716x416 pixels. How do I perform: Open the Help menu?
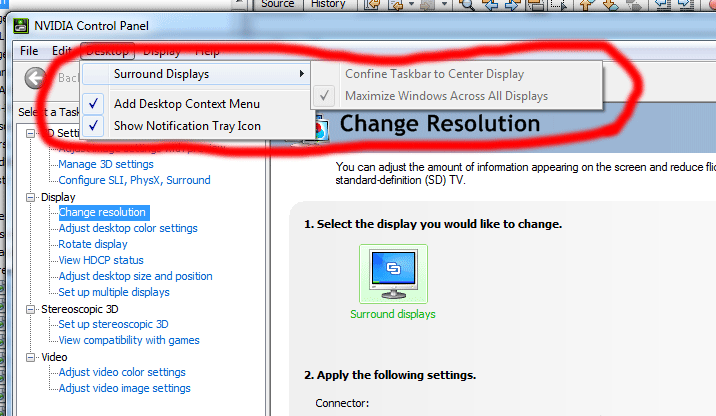click(207, 51)
